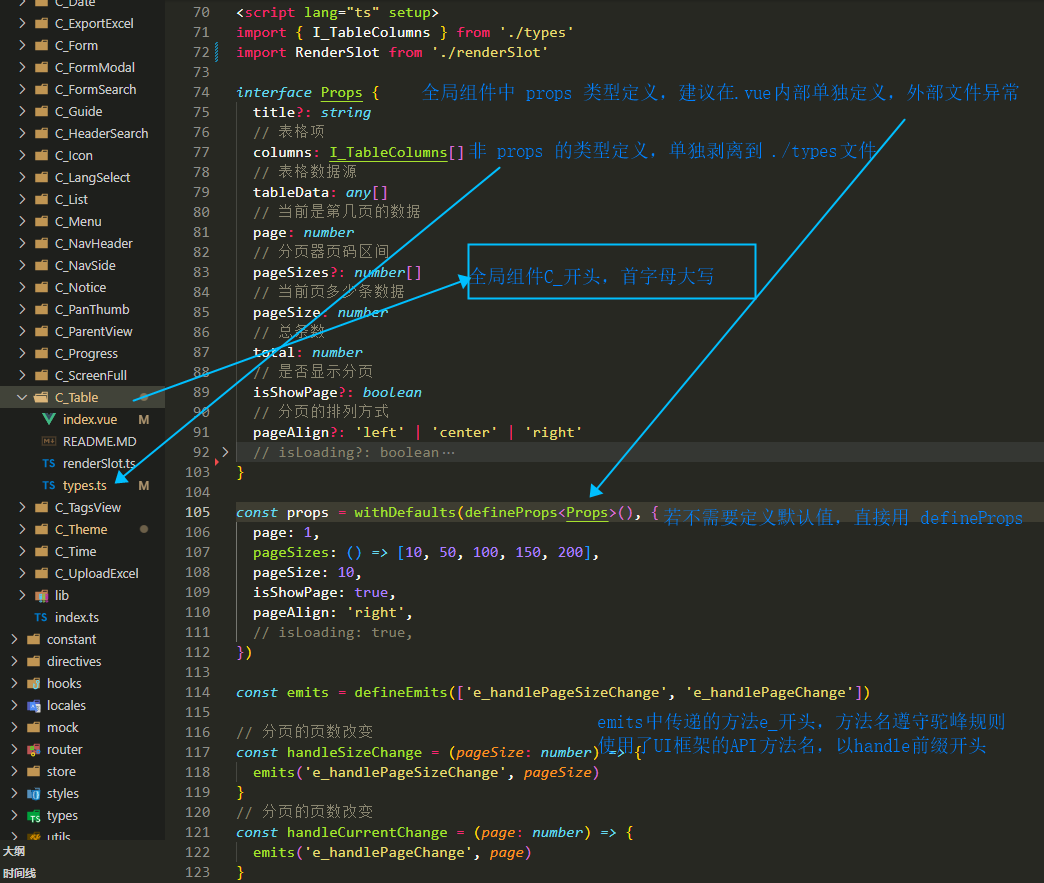This screenshot has height=883, width=1044.
Task: Click the hooks folder icon
Action: (x=33, y=683)
